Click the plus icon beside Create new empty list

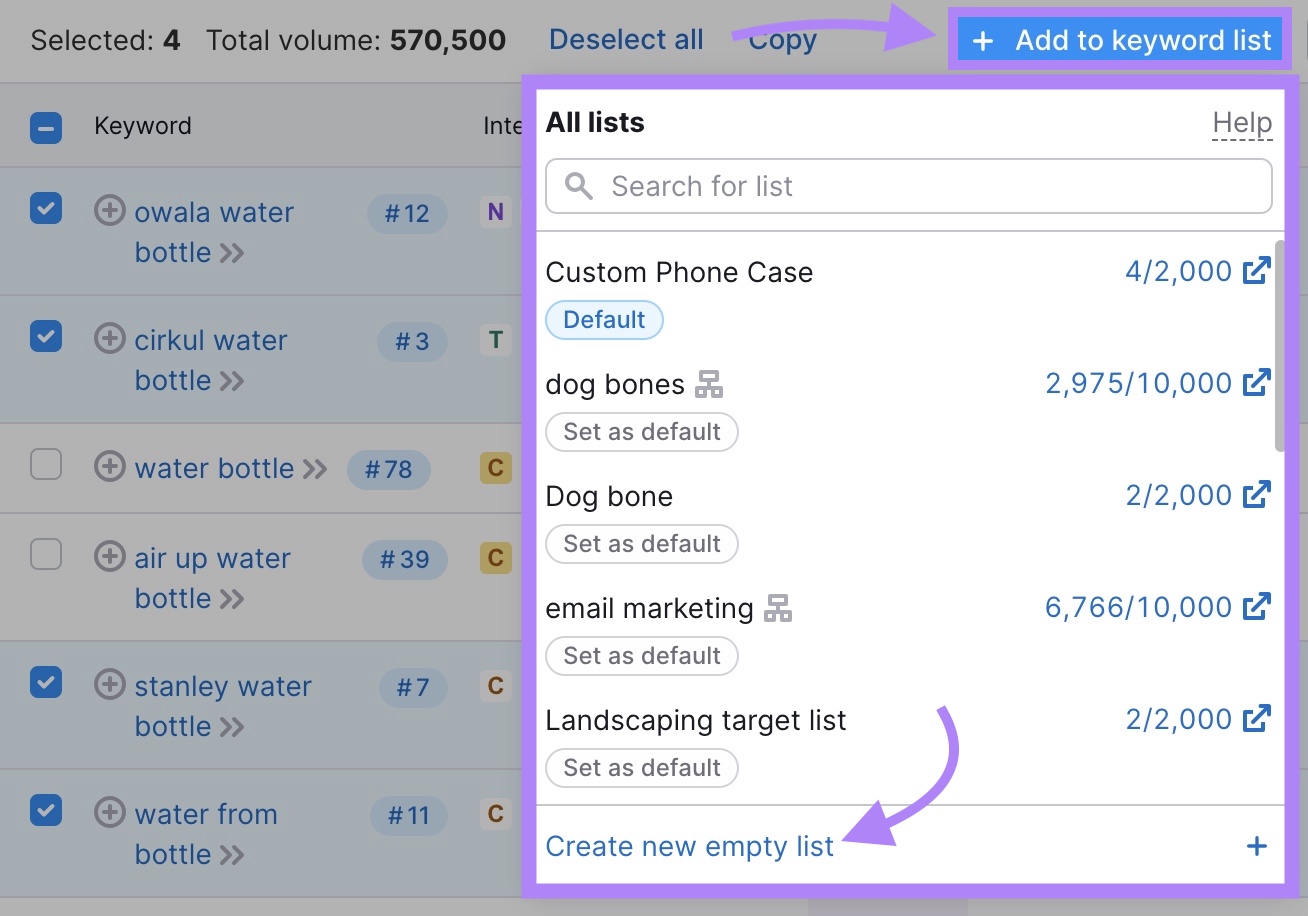[x=1257, y=845]
